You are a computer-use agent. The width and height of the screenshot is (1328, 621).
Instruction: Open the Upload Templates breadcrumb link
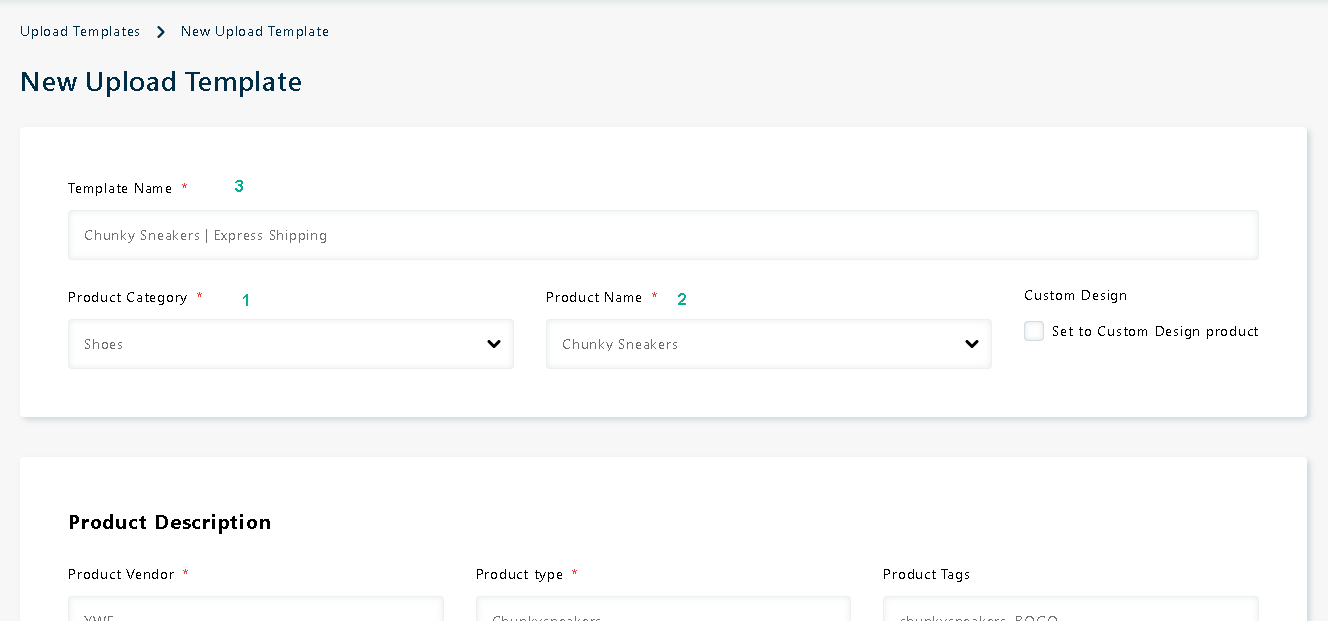tap(80, 32)
